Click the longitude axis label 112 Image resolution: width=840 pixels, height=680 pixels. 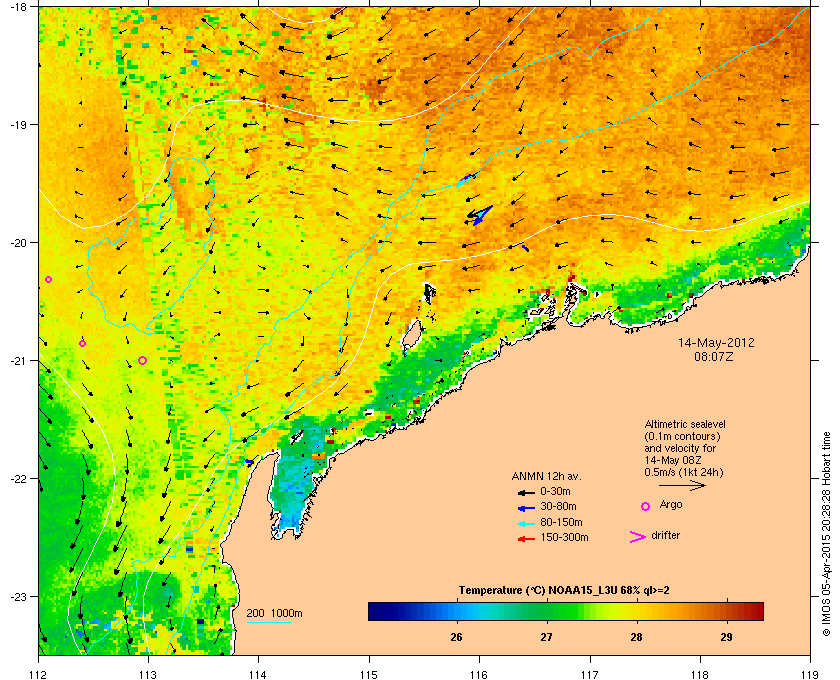(39, 675)
